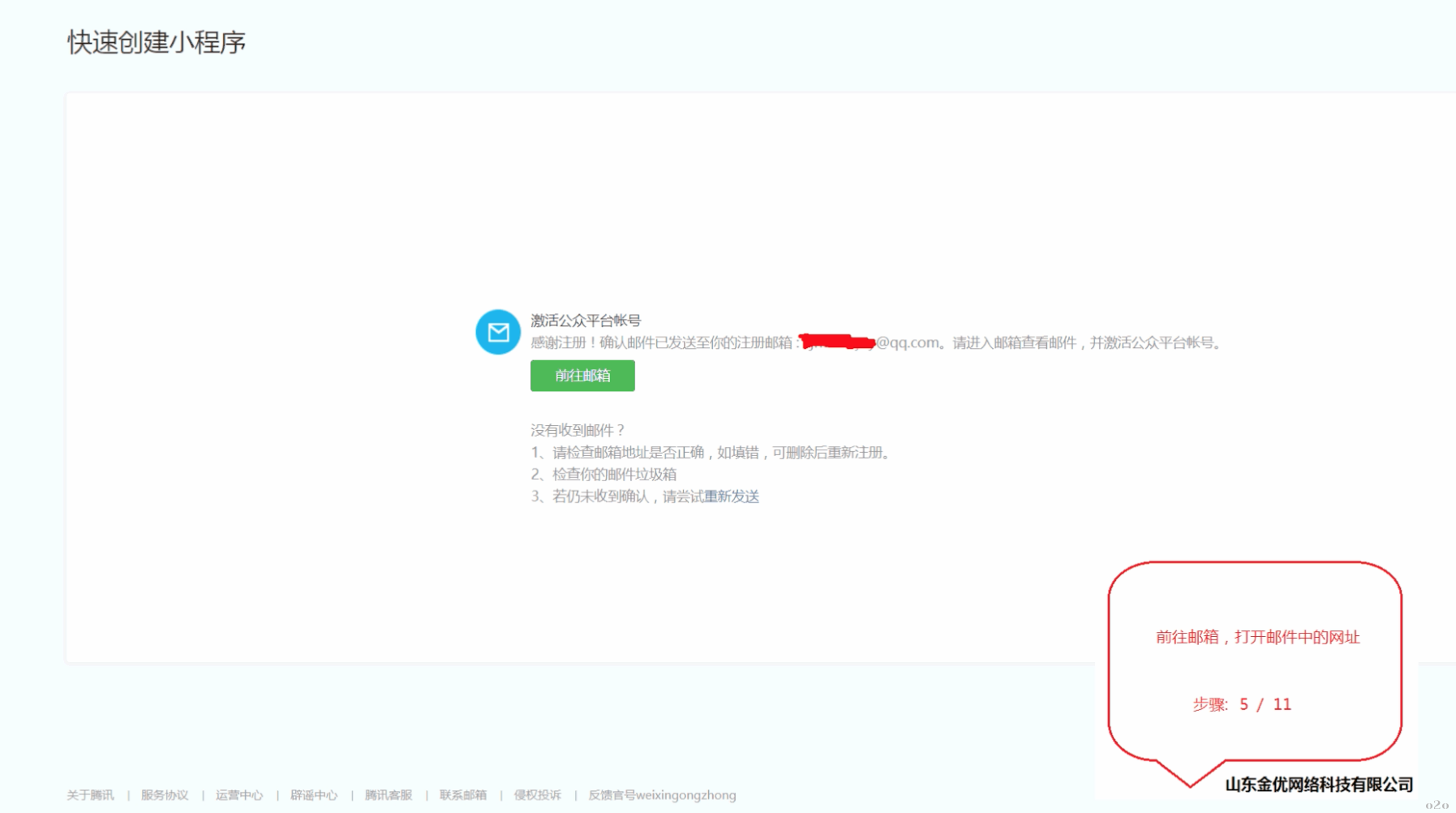1456x813 pixels.
Task: Visit 腾讯客服 from the footer
Action: pos(389,795)
